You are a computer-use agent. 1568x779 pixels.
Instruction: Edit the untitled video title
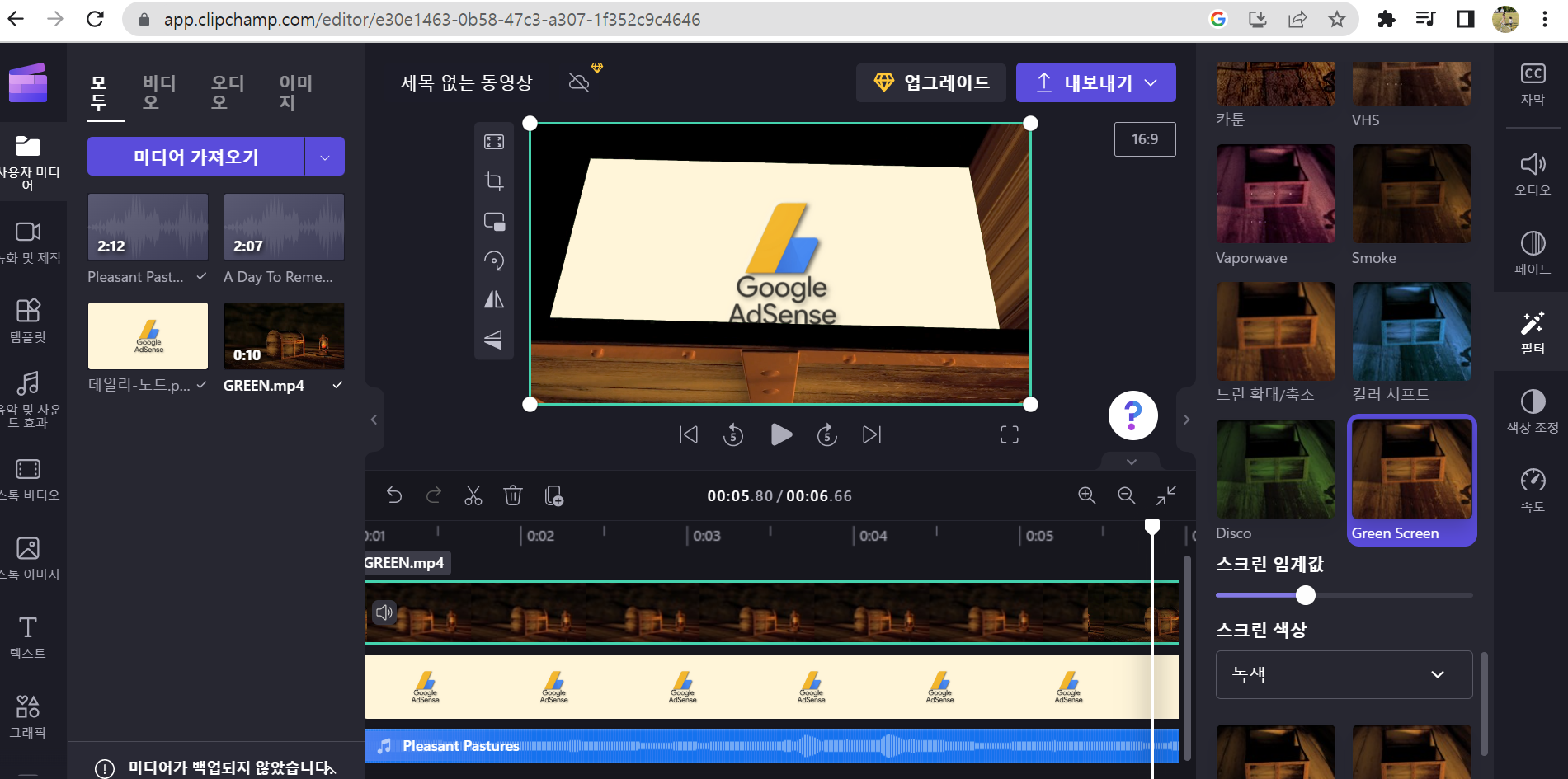pos(467,82)
